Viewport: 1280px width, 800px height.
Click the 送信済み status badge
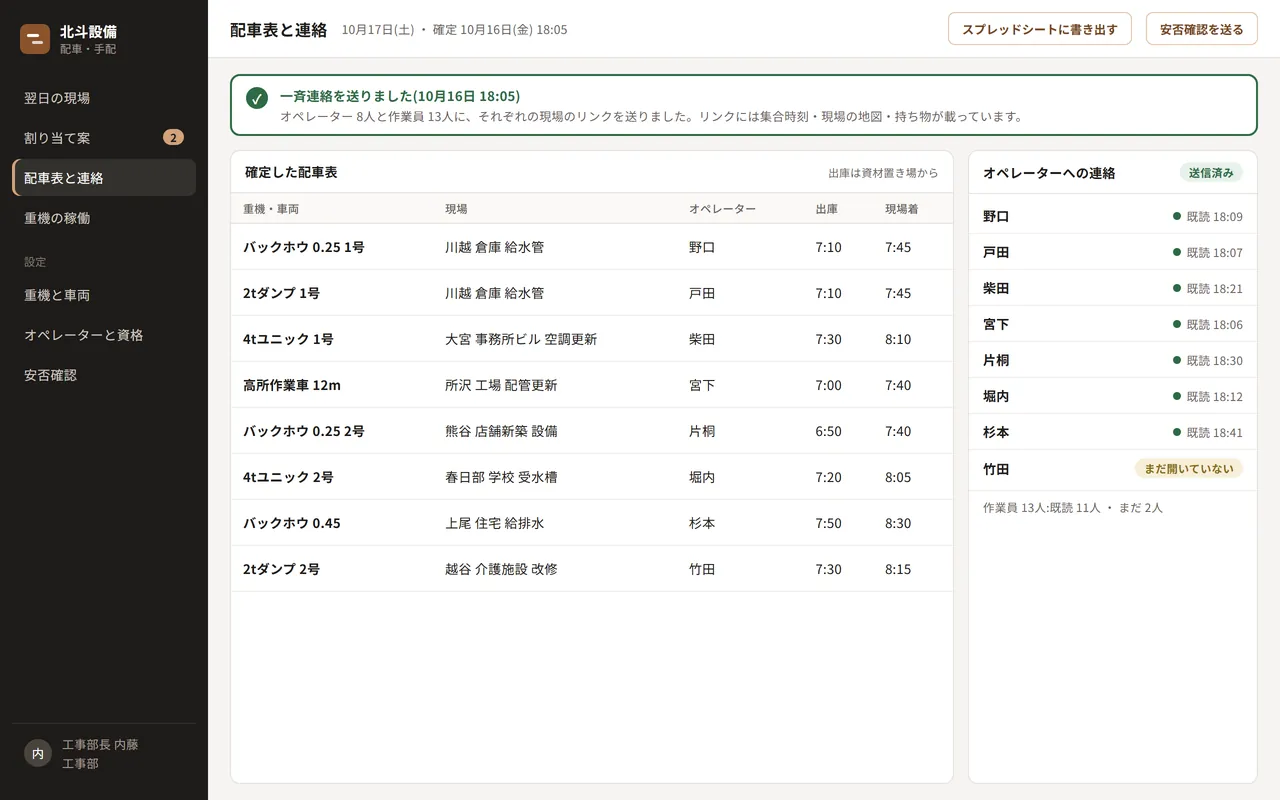[x=1211, y=172]
